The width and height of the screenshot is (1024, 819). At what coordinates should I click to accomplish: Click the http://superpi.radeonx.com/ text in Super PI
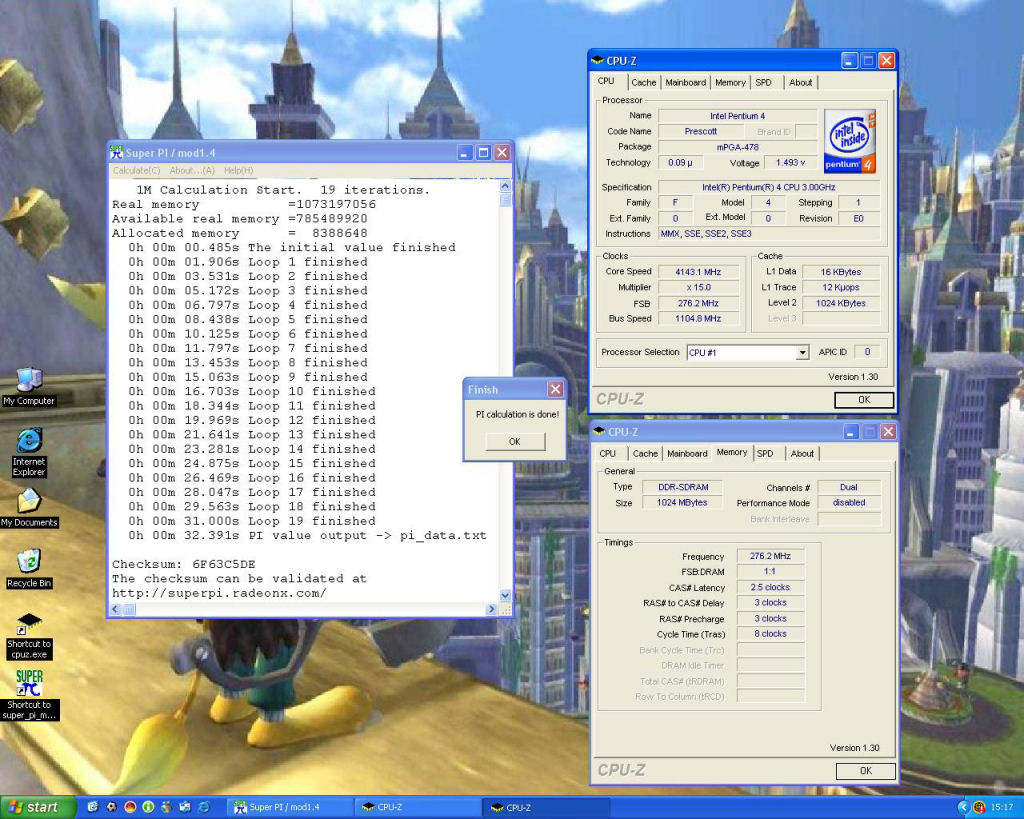click(x=219, y=593)
